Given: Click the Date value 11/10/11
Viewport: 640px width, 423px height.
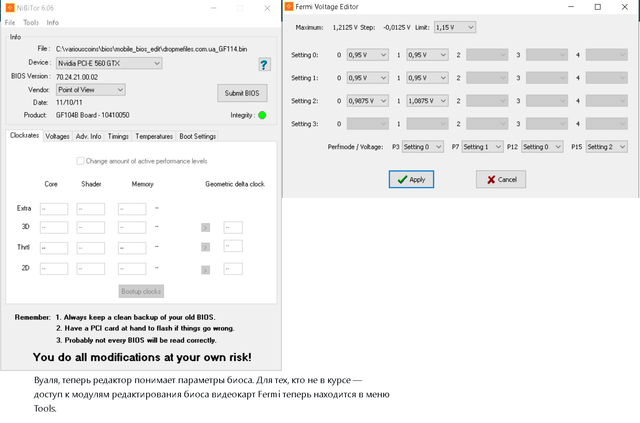Looking at the screenshot, I should [x=69, y=102].
